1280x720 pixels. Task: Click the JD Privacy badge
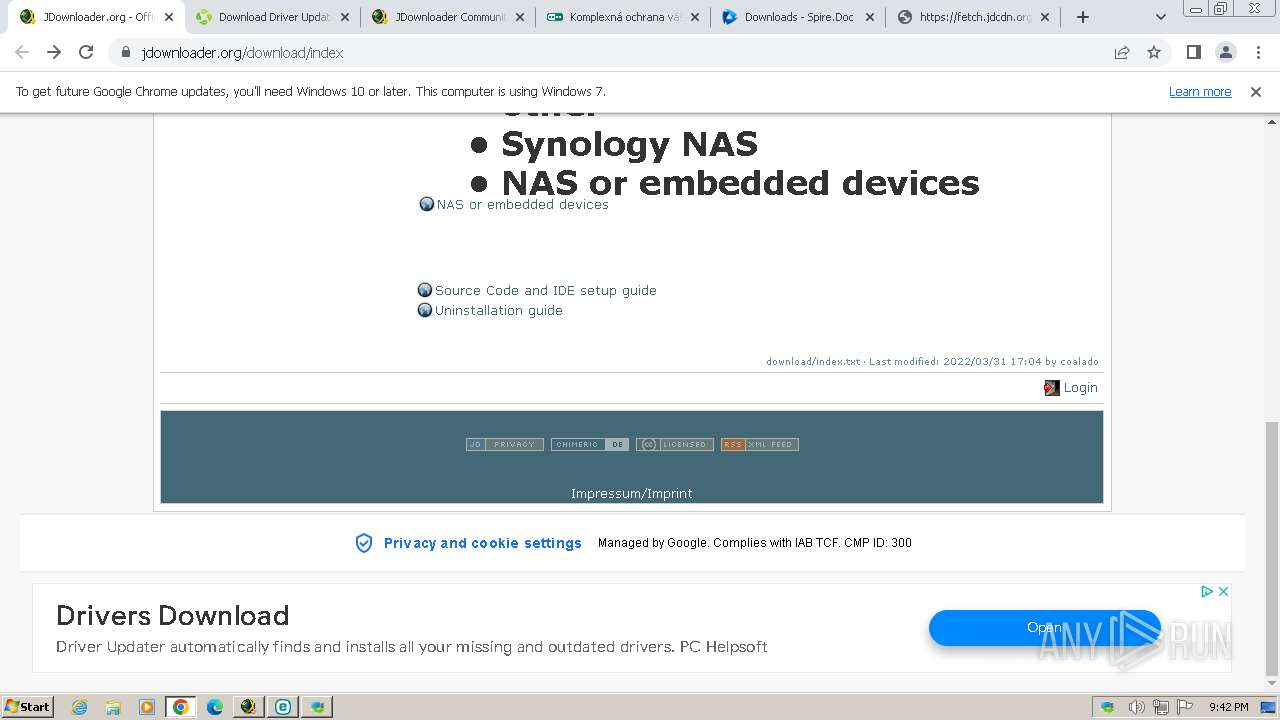tap(505, 444)
